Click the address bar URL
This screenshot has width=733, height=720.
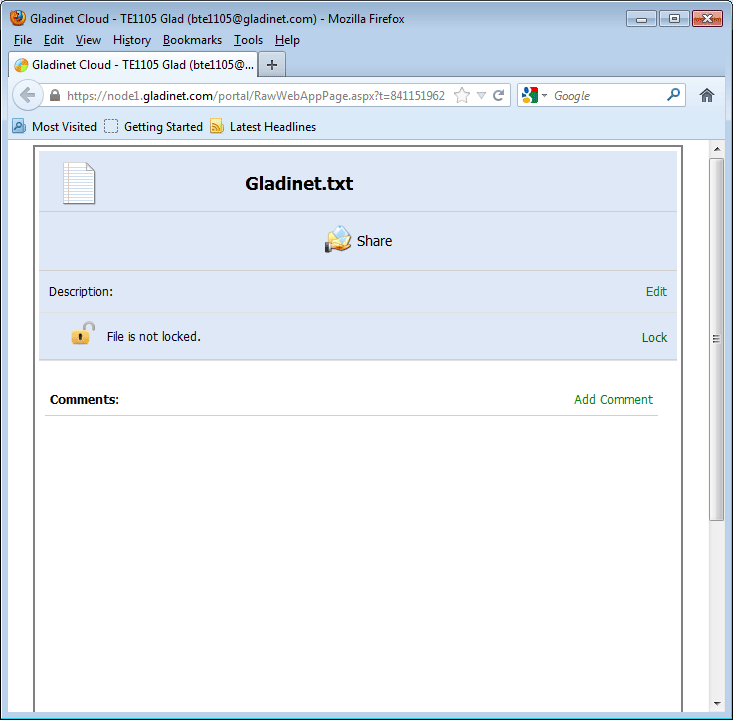(x=256, y=96)
